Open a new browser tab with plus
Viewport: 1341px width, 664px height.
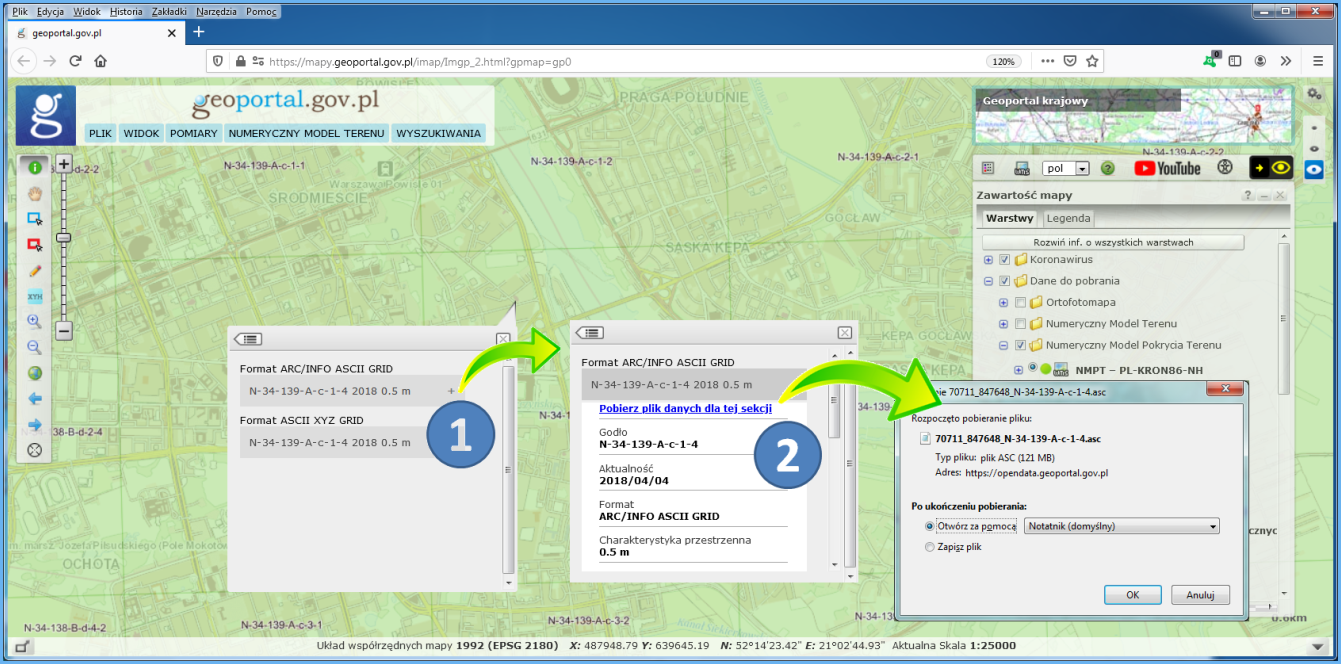coord(198,32)
